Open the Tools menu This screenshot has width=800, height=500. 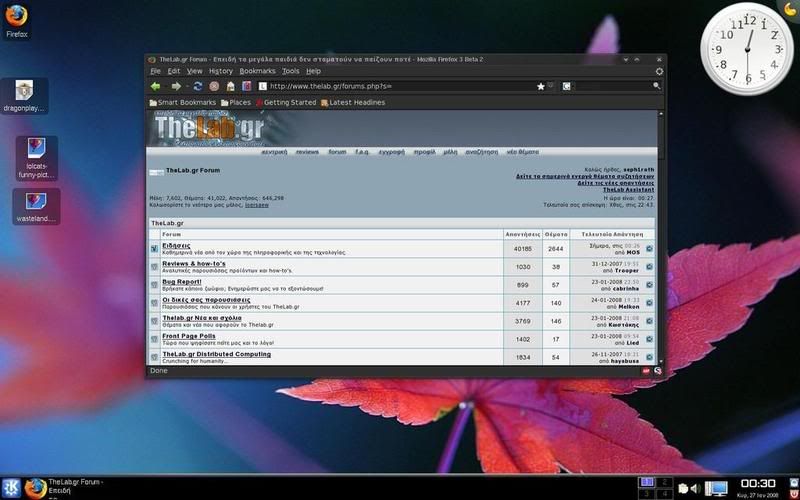[x=291, y=71]
